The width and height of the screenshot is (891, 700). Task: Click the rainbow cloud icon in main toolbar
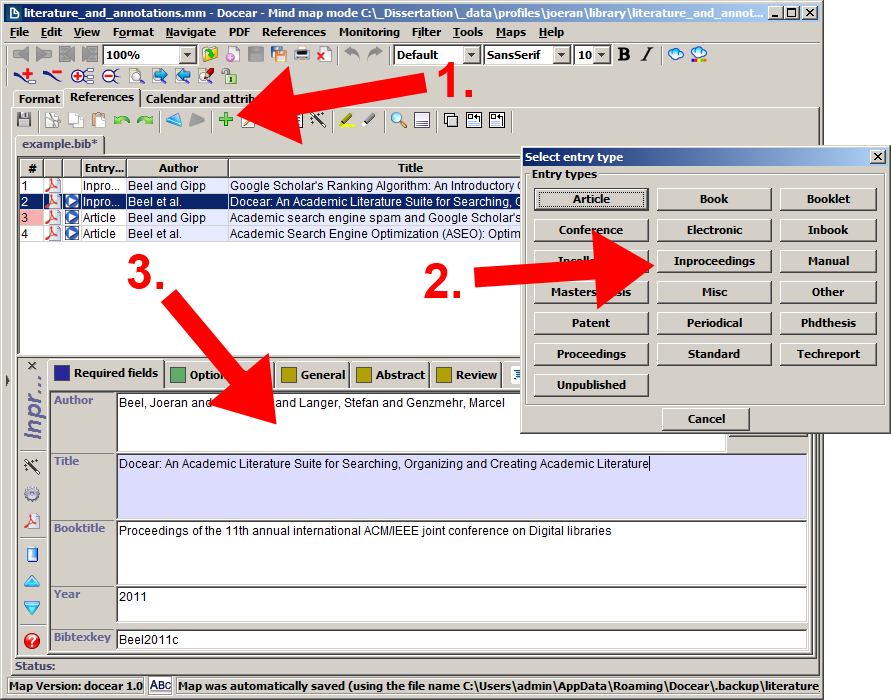pyautogui.click(x=699, y=55)
